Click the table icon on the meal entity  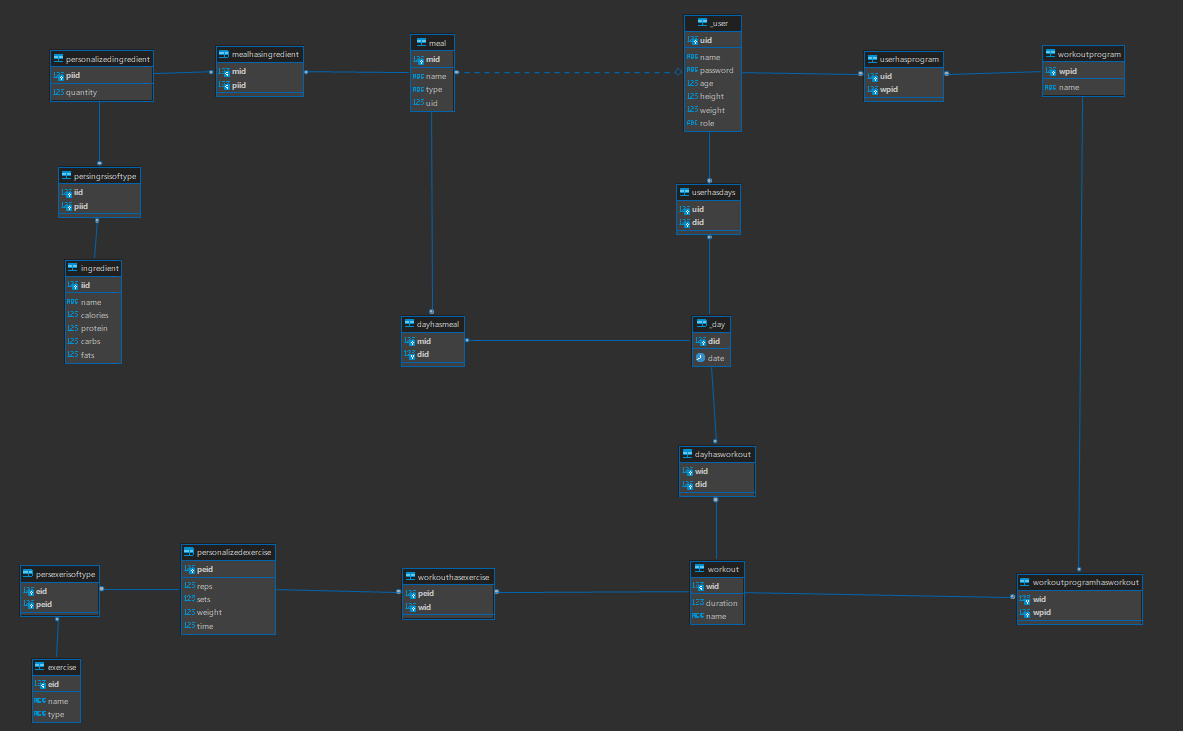[x=419, y=42]
